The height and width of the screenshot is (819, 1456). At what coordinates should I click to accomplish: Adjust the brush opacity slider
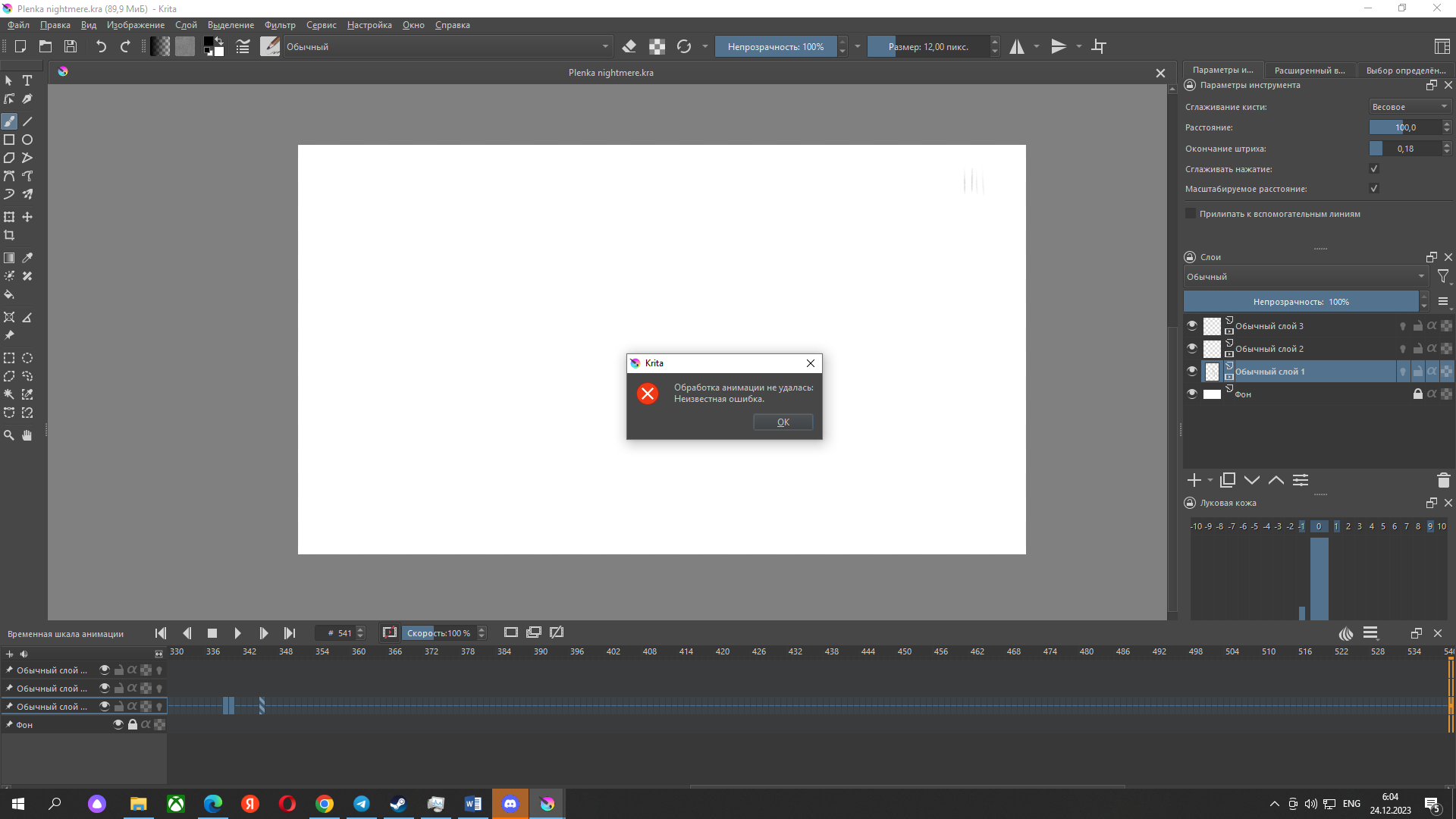click(x=775, y=46)
